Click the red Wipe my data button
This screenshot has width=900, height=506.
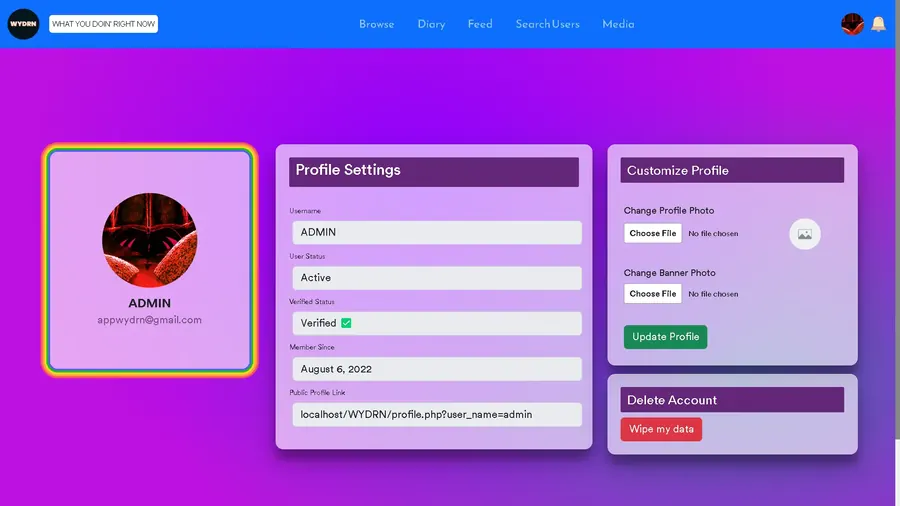(x=661, y=429)
